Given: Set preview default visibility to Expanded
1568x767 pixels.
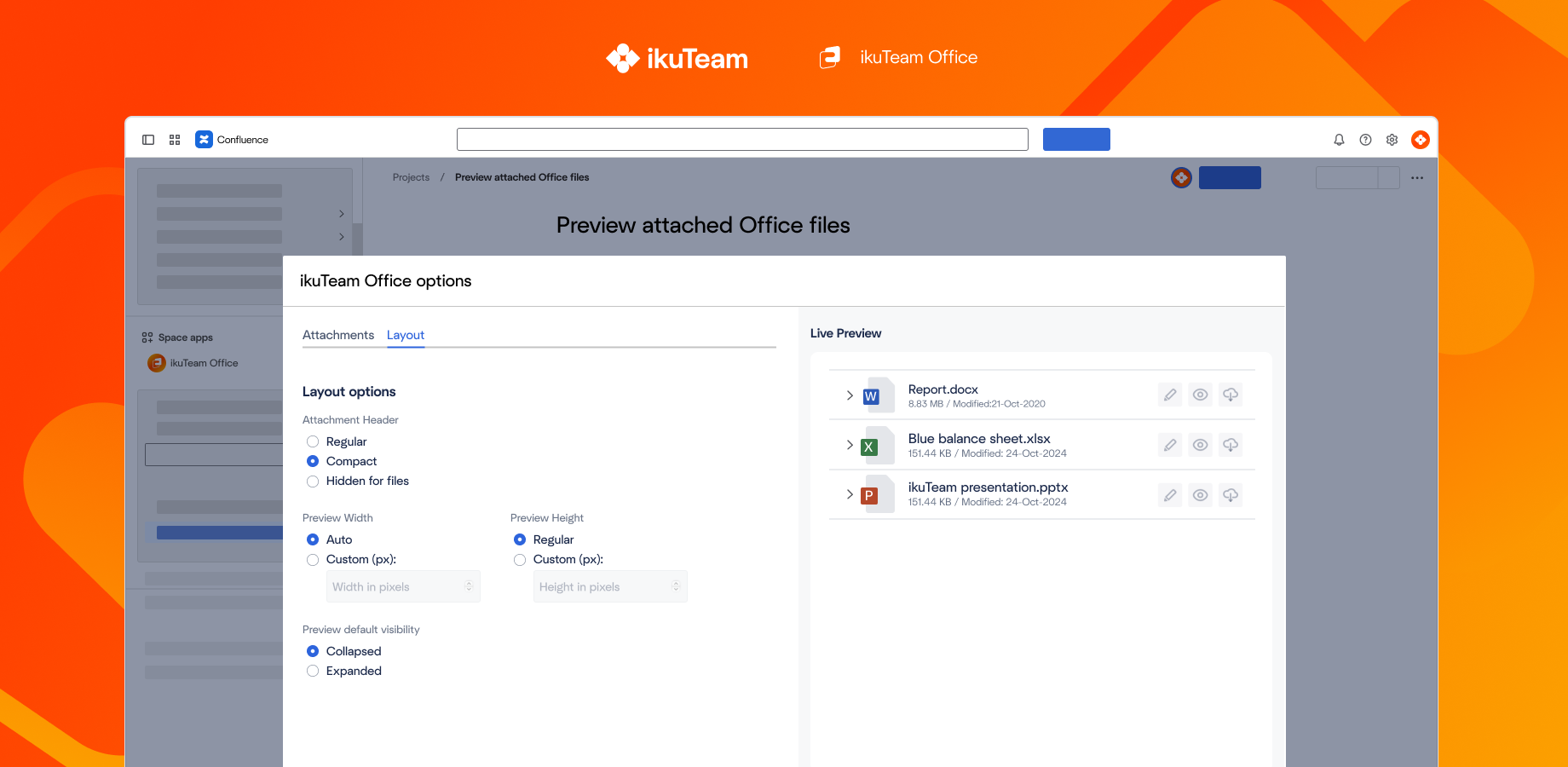Looking at the screenshot, I should 313,671.
